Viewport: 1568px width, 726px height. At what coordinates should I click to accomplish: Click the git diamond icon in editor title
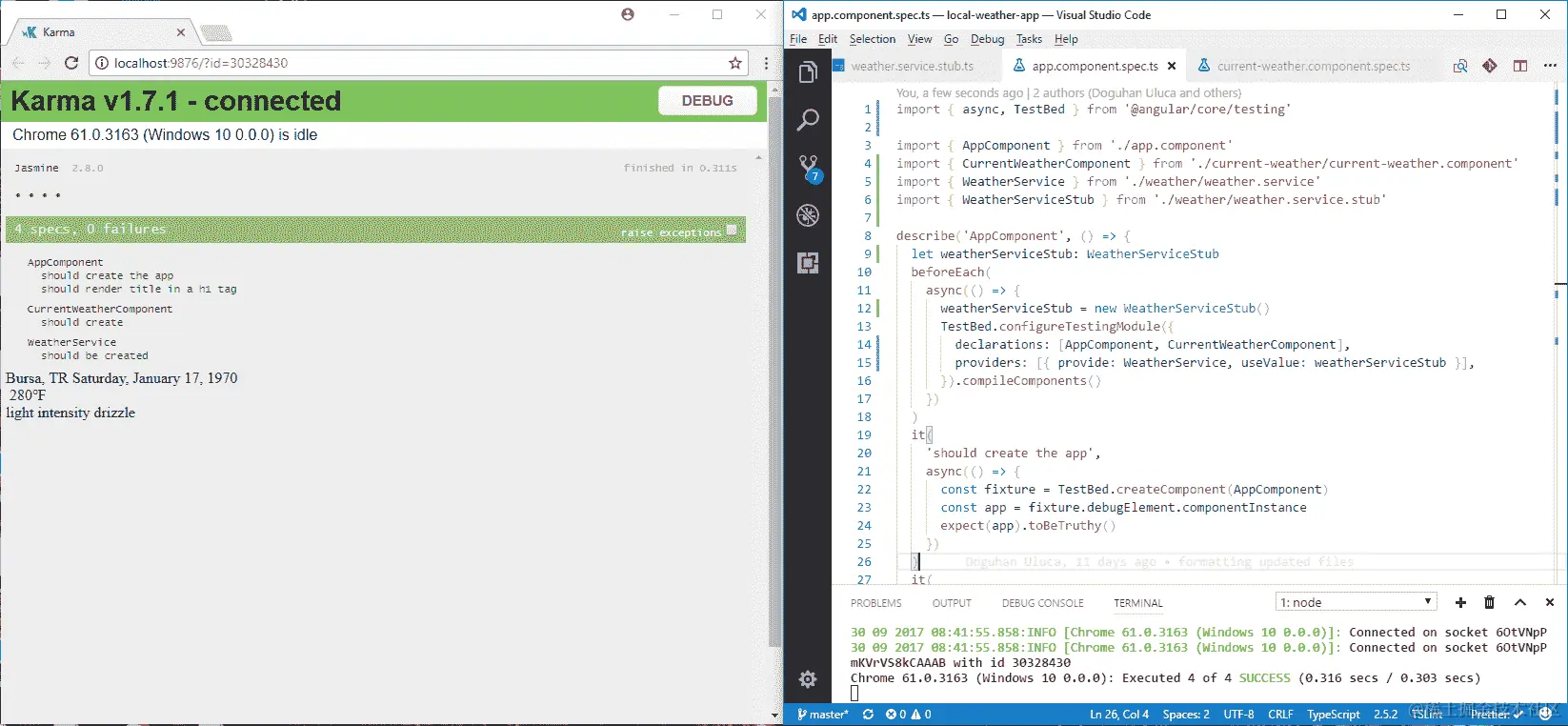1490,66
